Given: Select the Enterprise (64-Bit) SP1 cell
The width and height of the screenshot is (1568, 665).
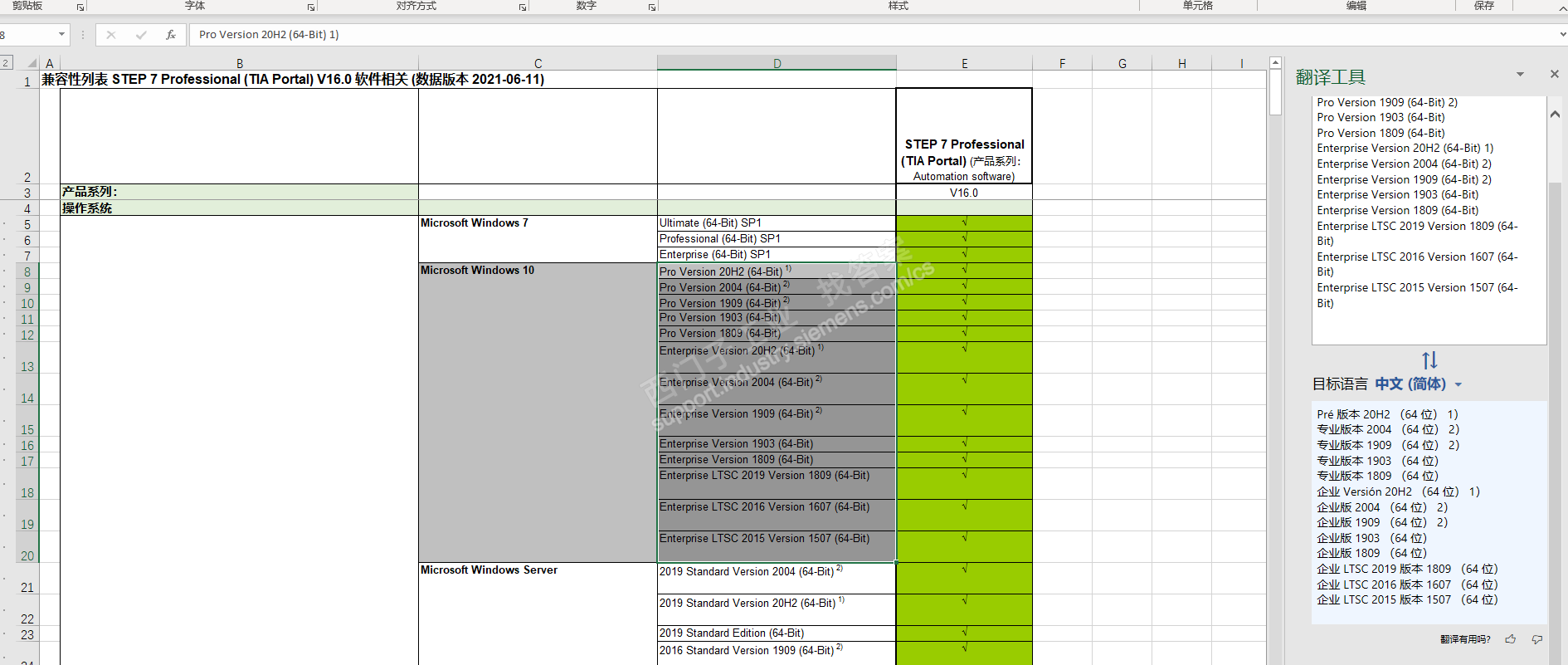Looking at the screenshot, I should 777,255.
